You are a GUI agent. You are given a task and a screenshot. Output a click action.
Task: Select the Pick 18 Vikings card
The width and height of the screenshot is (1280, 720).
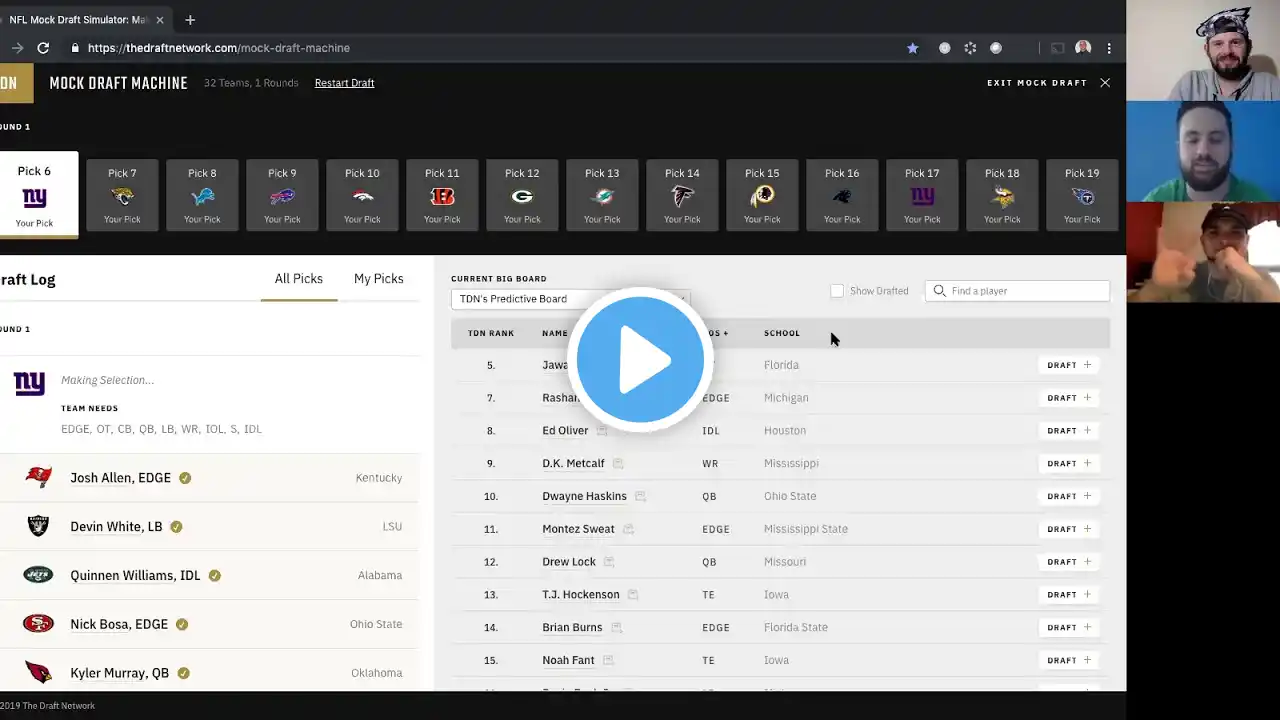(1002, 195)
